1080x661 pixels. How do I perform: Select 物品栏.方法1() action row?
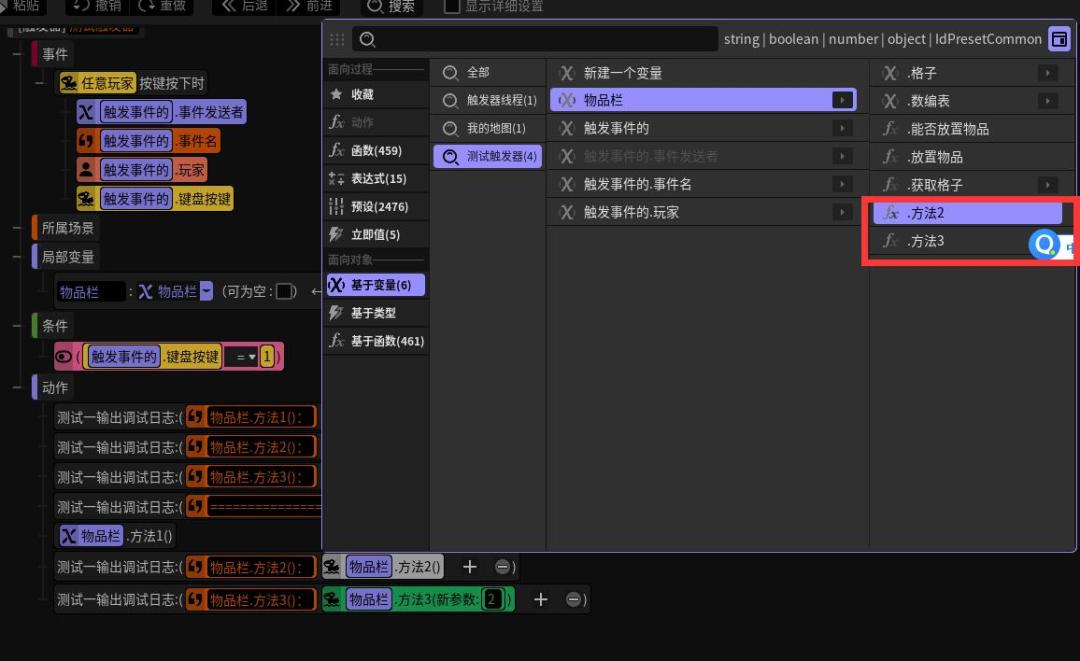point(116,536)
